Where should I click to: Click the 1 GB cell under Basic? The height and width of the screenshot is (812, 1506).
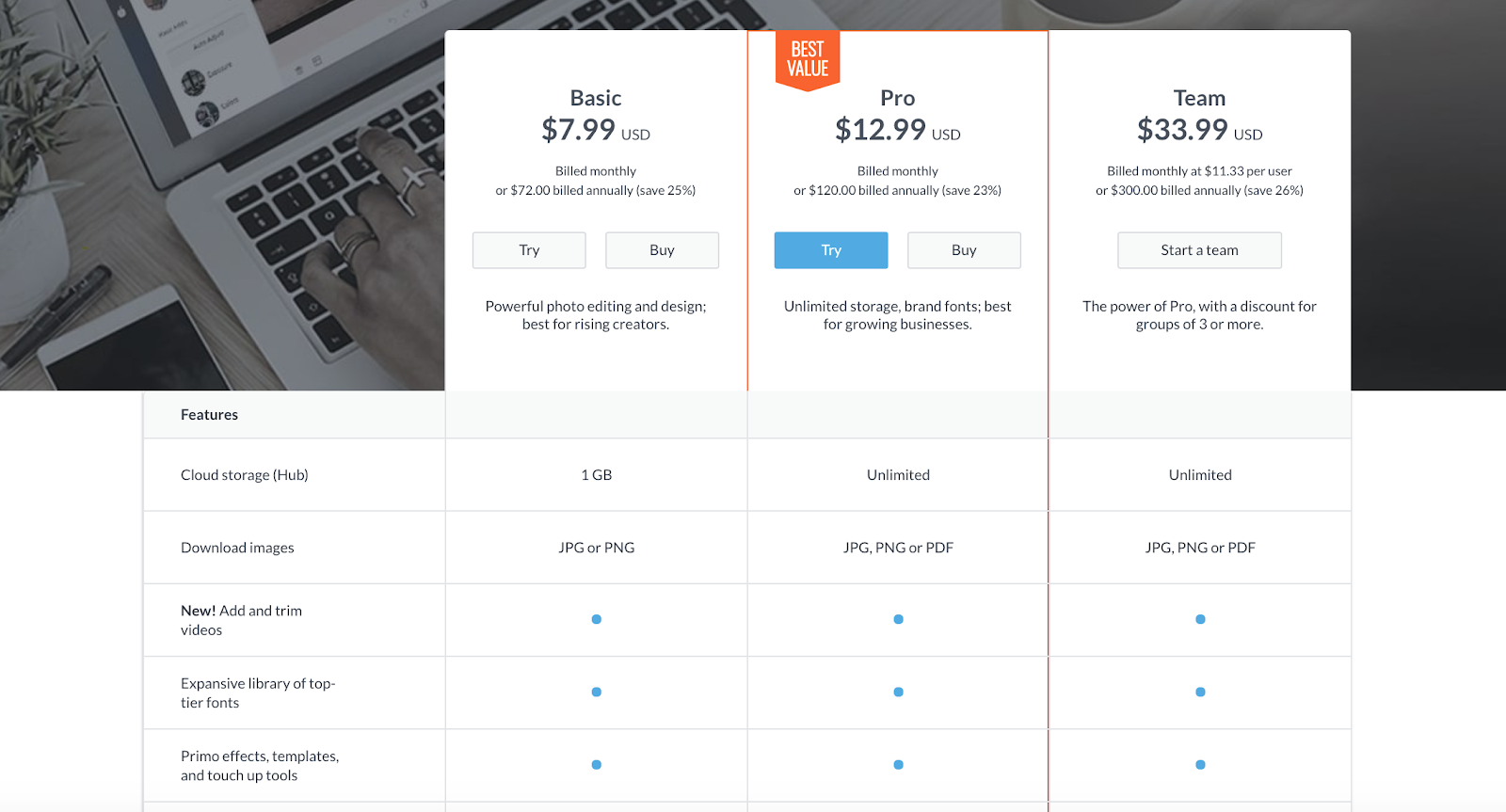pyautogui.click(x=597, y=475)
